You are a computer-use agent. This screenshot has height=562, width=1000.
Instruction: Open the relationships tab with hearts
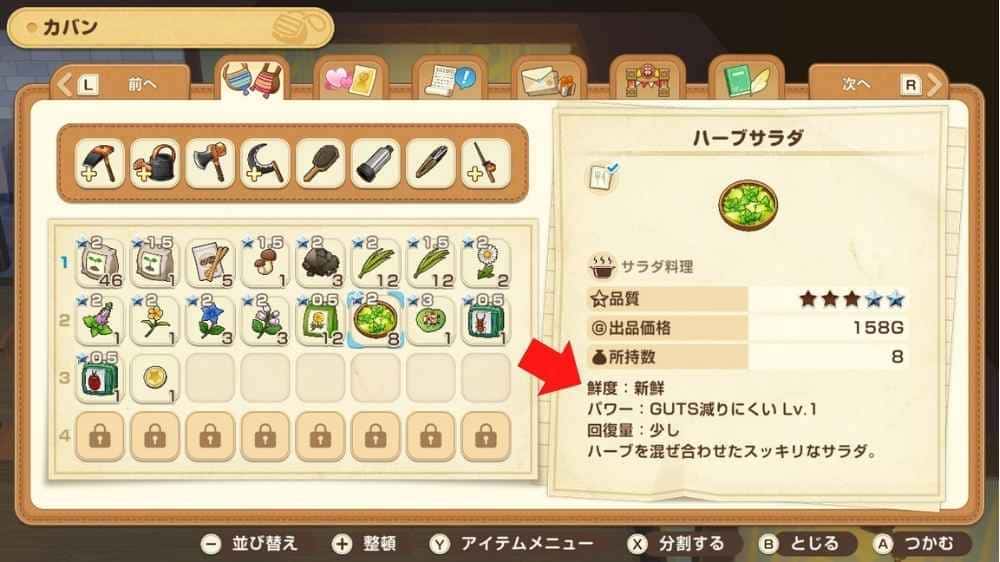pyautogui.click(x=351, y=79)
